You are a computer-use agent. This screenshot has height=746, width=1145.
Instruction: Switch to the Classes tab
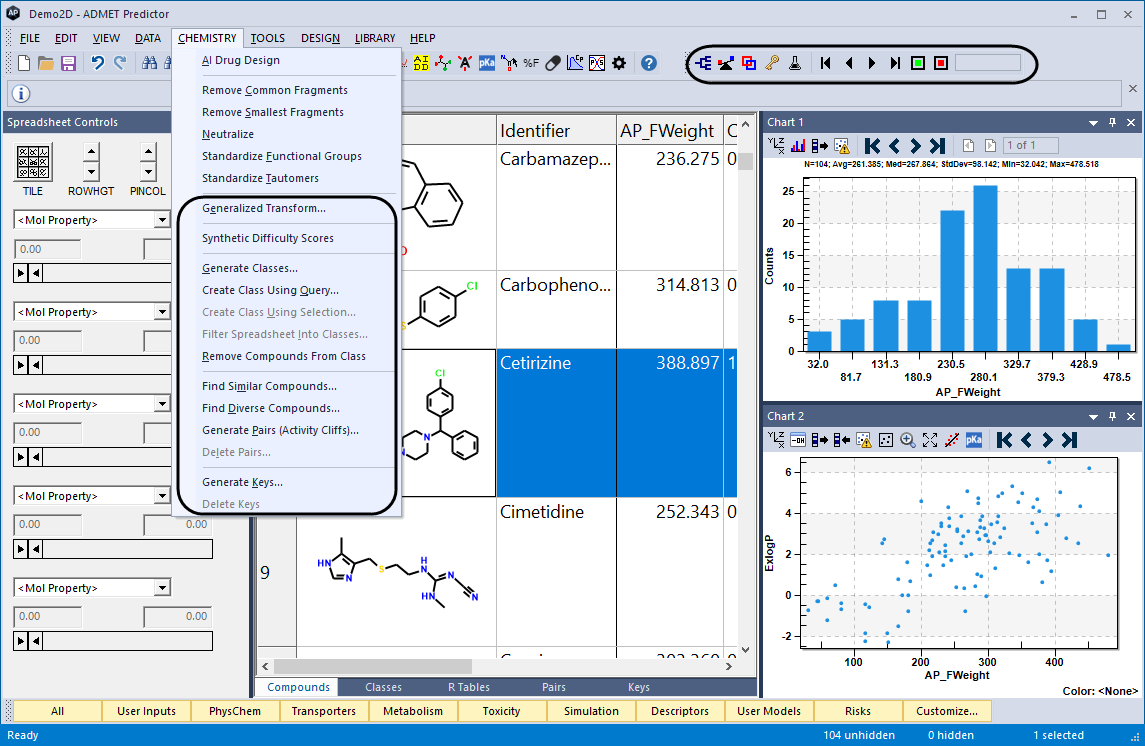(x=383, y=687)
